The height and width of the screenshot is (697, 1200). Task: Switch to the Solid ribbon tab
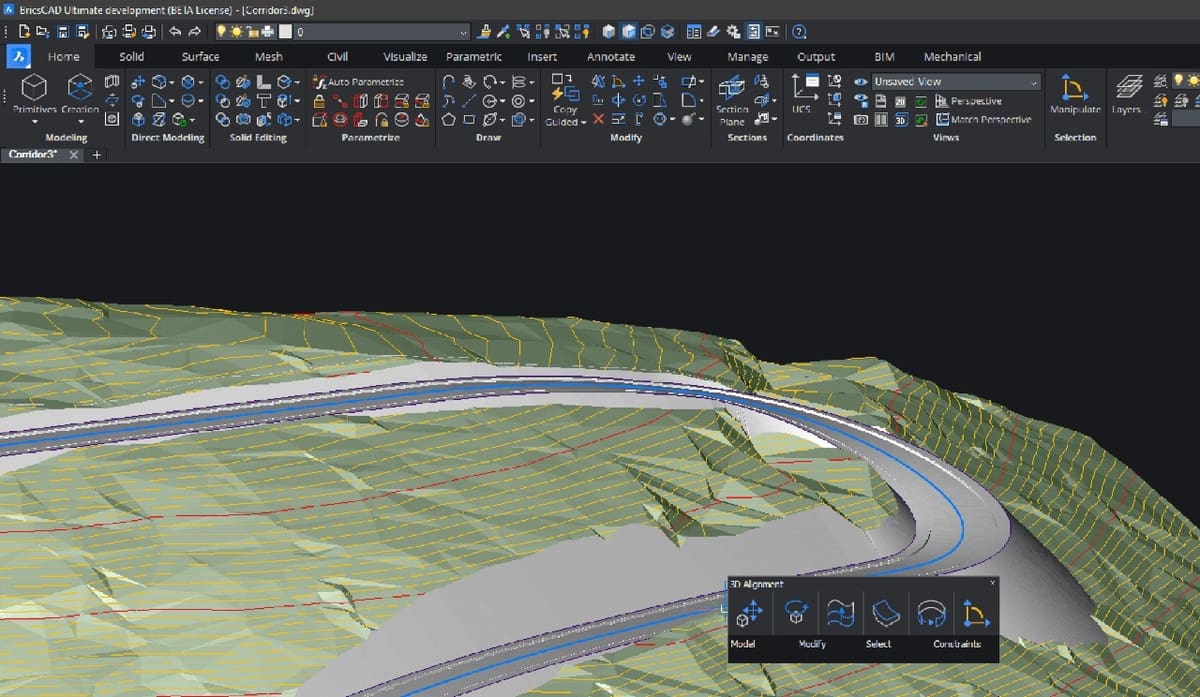[x=131, y=57]
